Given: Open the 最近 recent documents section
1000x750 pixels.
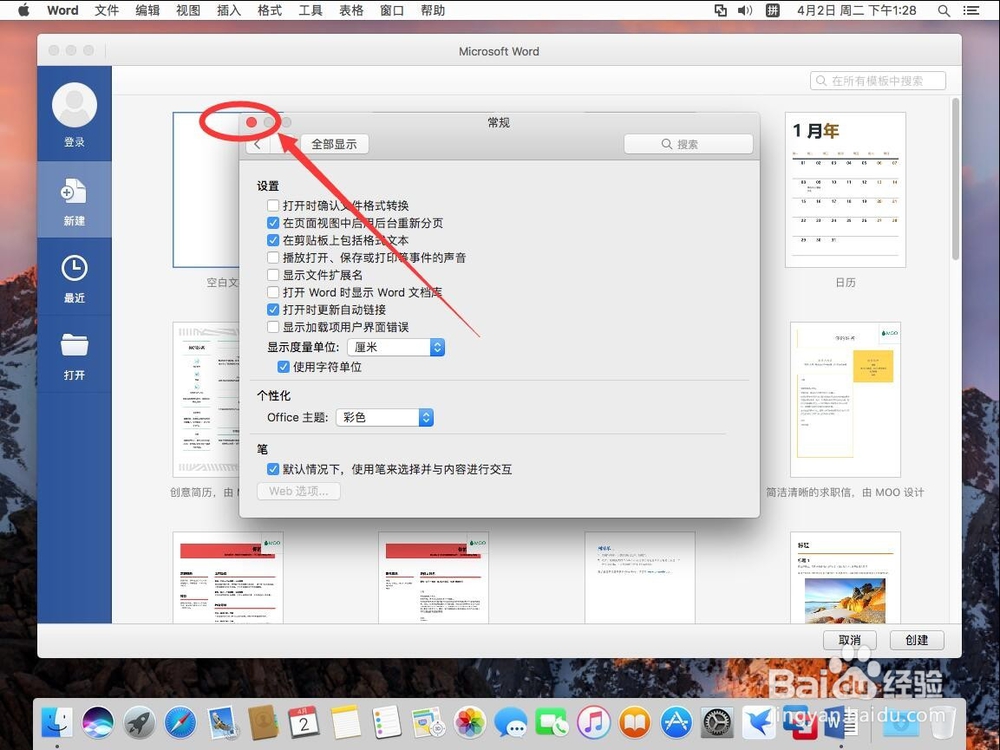Looking at the screenshot, I should [x=74, y=278].
